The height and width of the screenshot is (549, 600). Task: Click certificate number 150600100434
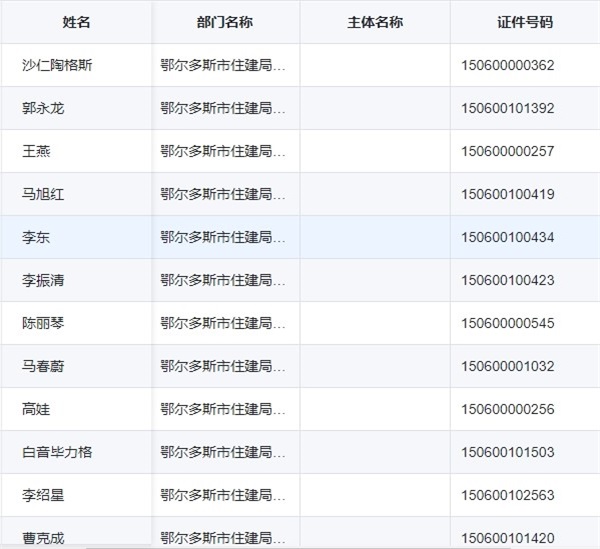click(x=508, y=237)
